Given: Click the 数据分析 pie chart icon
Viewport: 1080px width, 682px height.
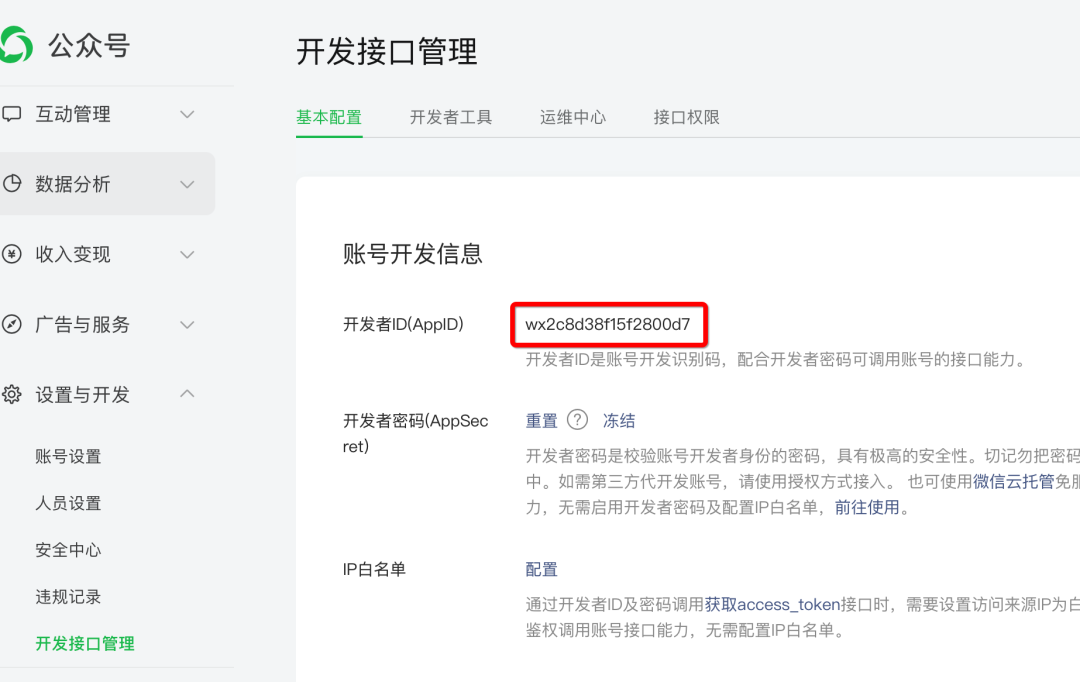Looking at the screenshot, I should (x=12, y=183).
